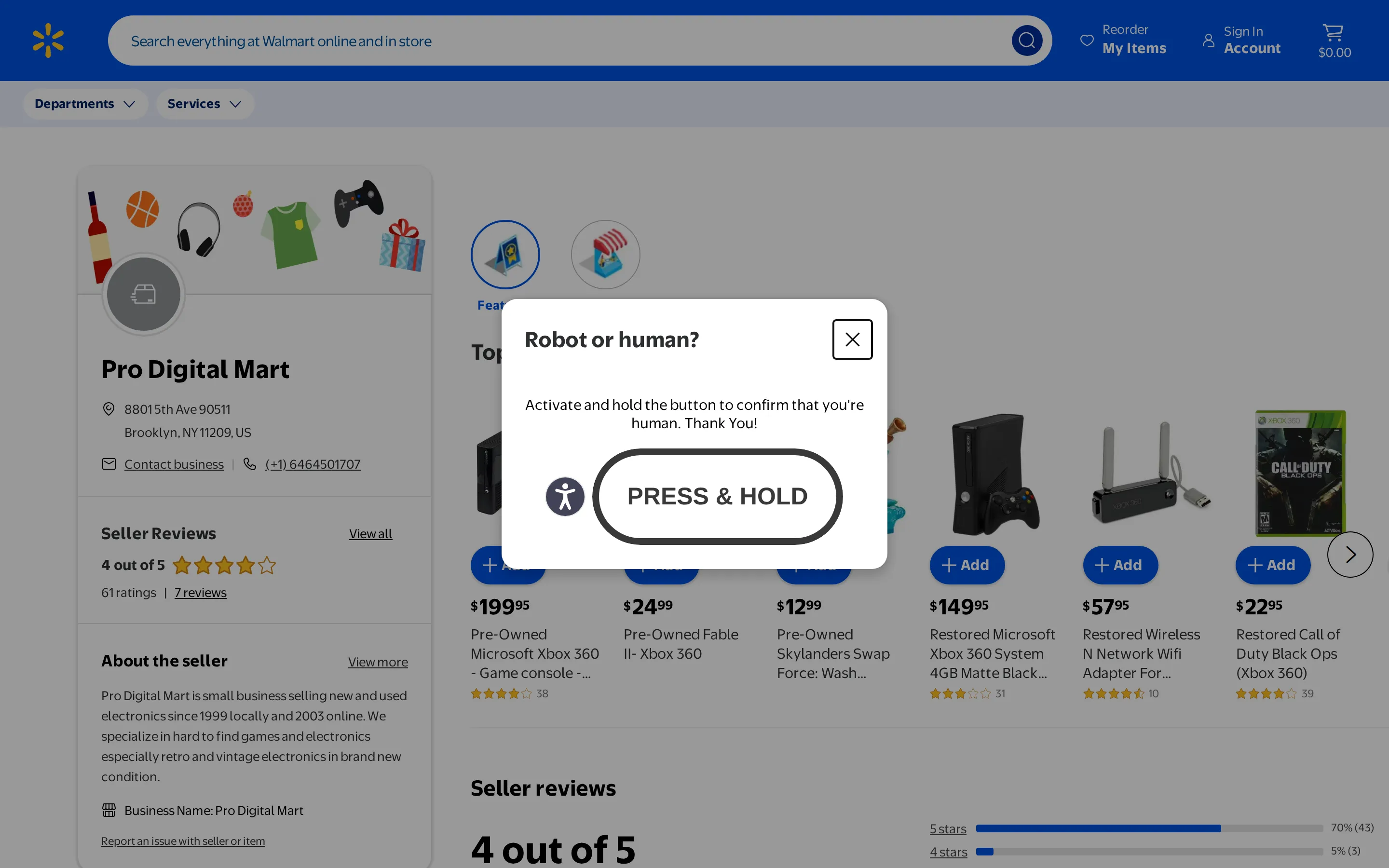Click the seller profile avatar icon
Viewport: 1389px width, 868px height.
tap(144, 294)
